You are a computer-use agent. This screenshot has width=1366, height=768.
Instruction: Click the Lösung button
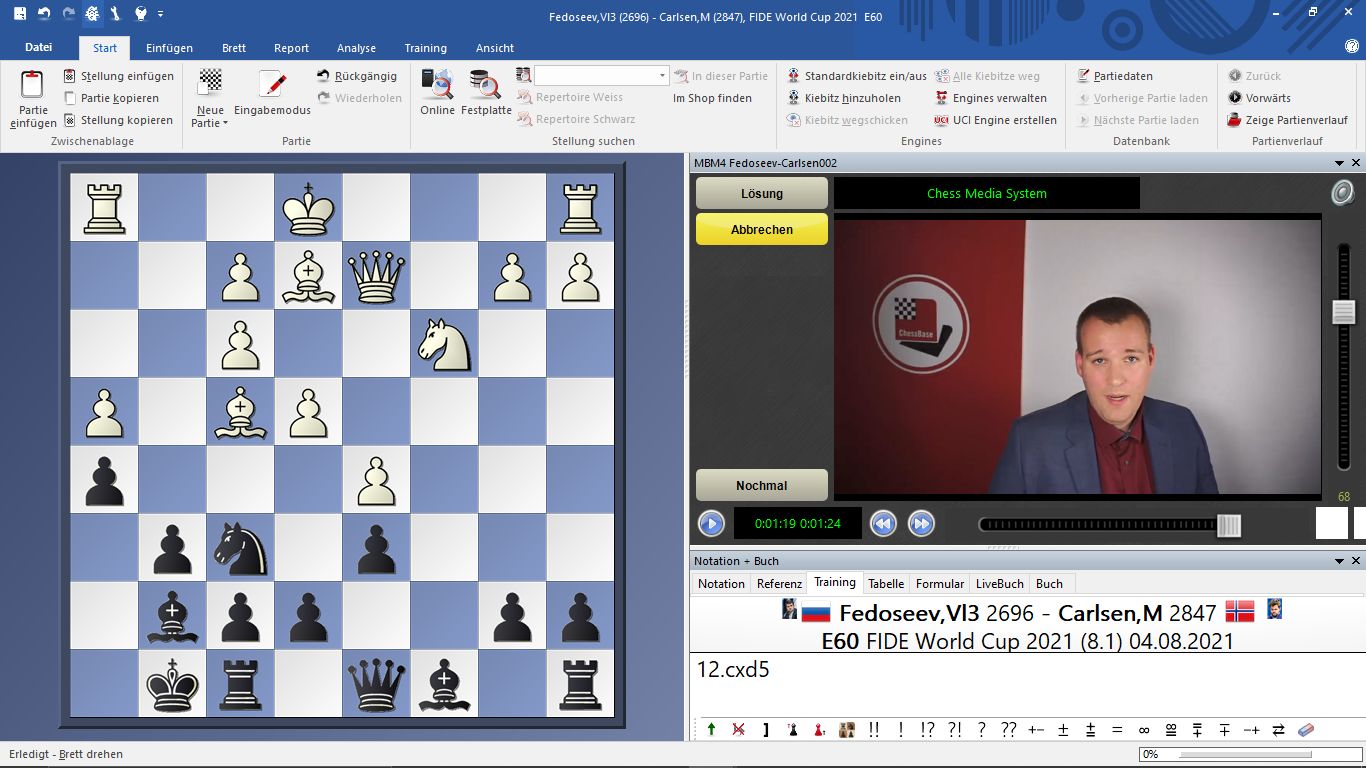[761, 193]
